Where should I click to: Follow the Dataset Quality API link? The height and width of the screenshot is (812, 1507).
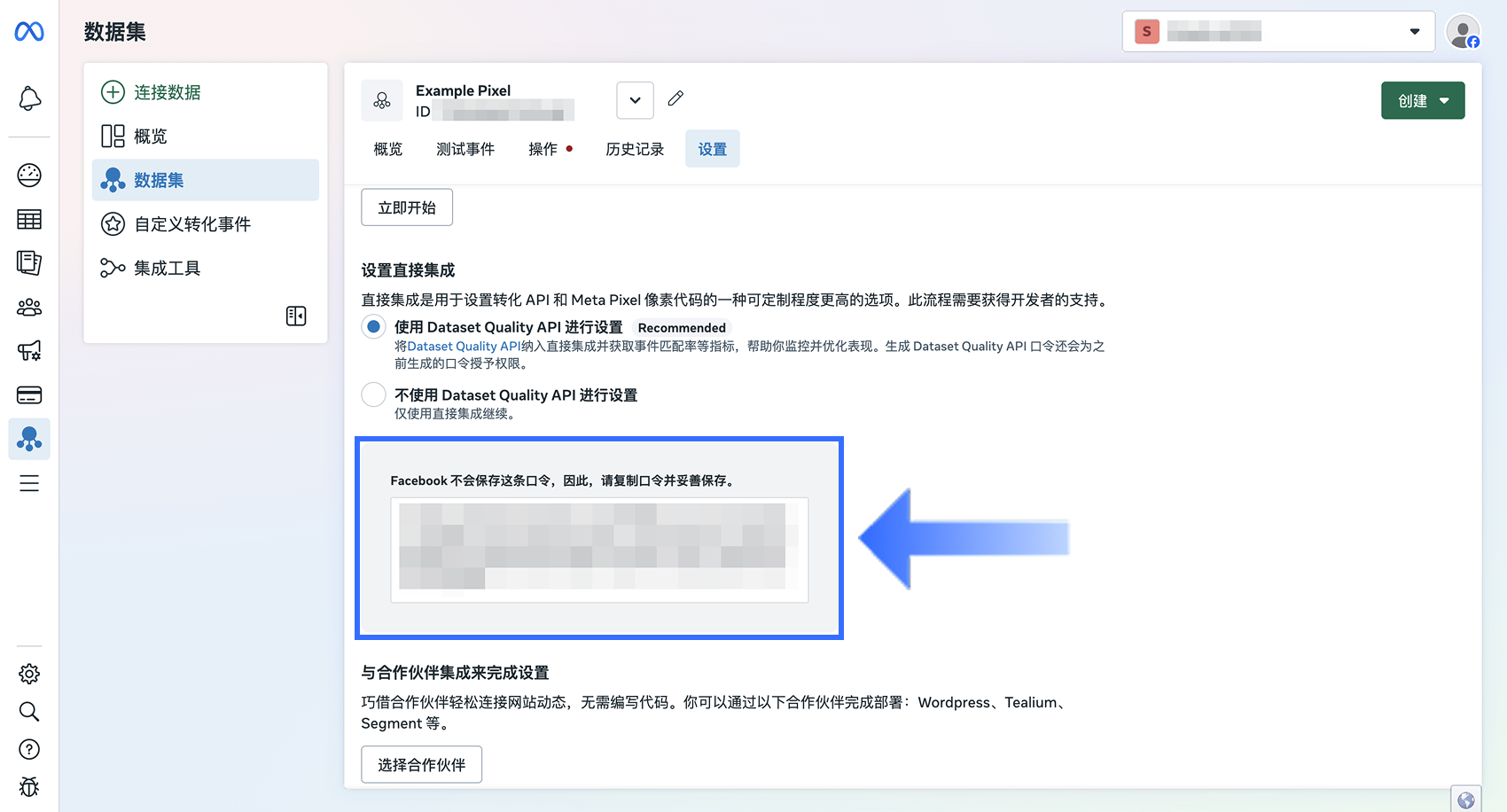pos(464,347)
